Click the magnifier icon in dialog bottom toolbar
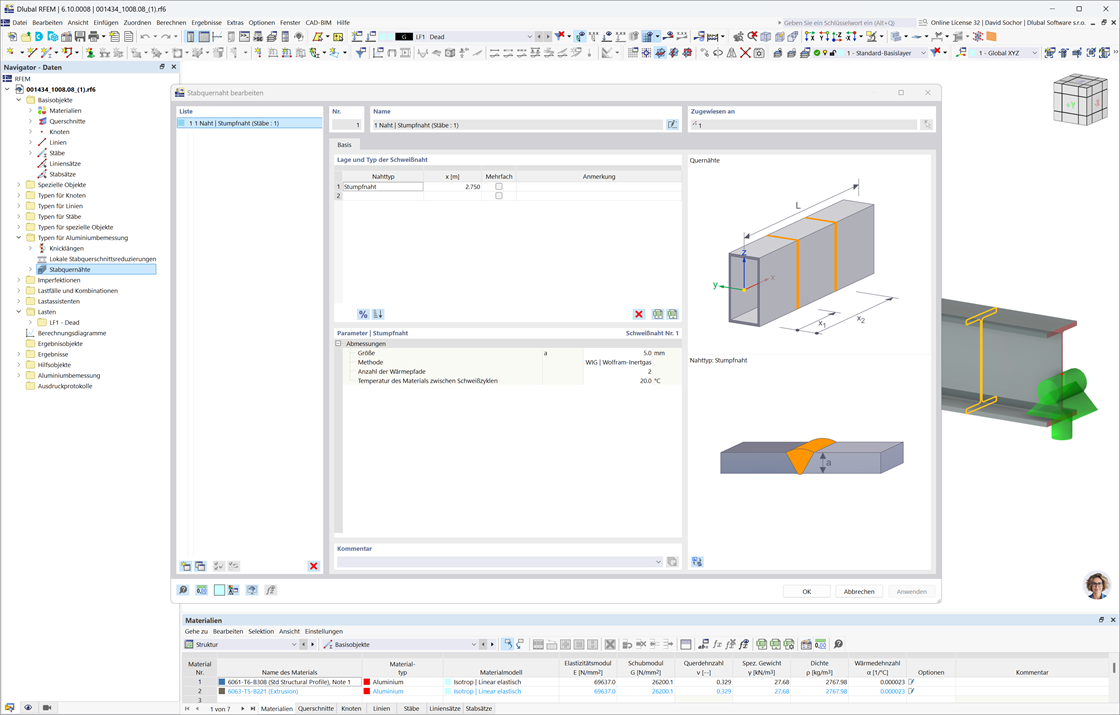1120x715 pixels. (x=183, y=590)
